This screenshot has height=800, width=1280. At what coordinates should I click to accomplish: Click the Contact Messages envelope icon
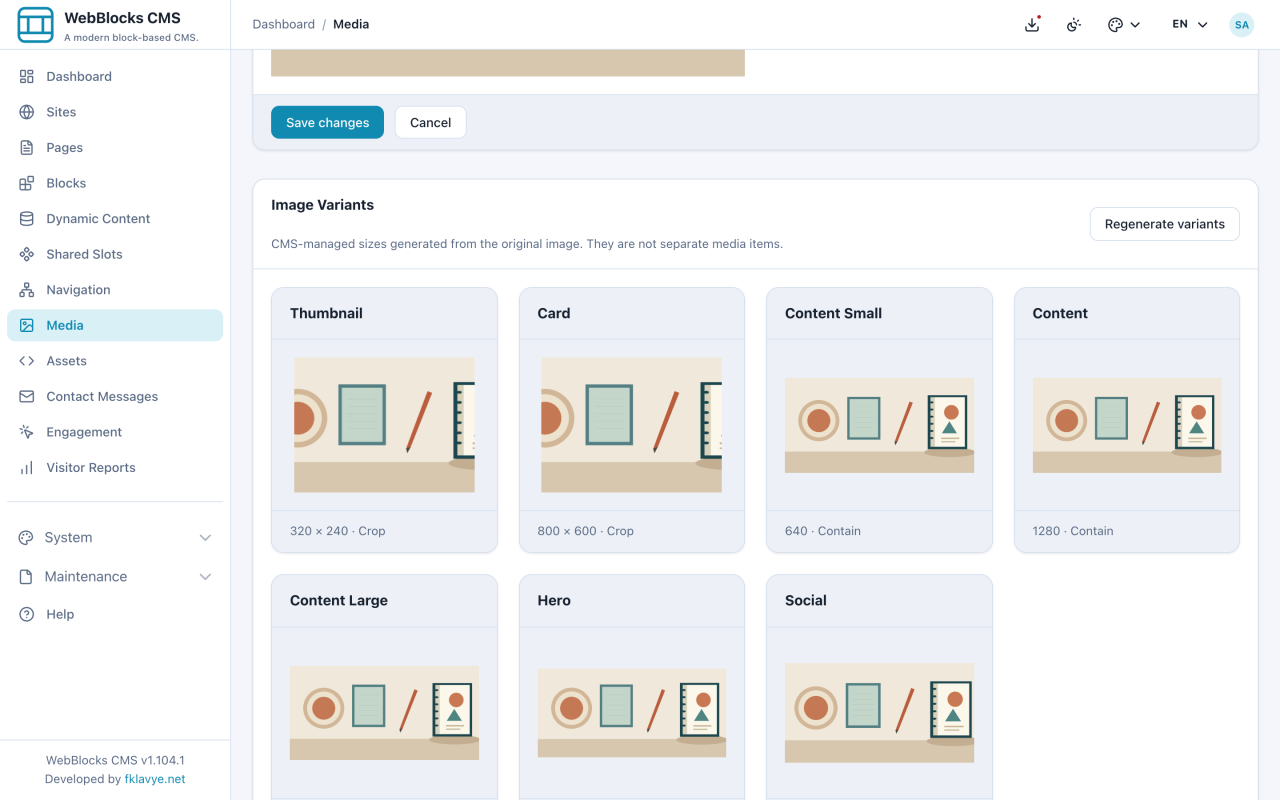pyautogui.click(x=27, y=397)
